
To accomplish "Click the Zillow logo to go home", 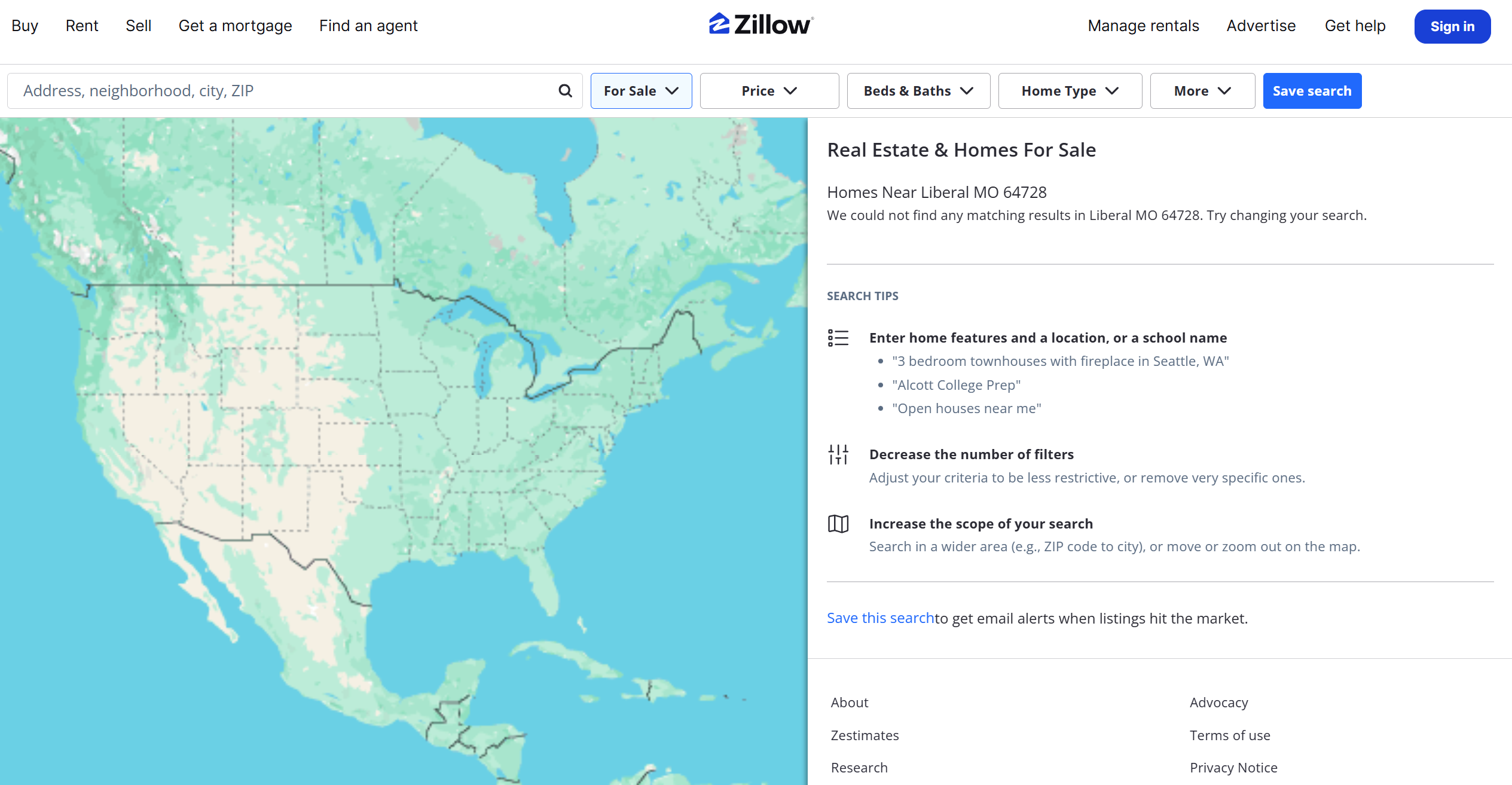I will (760, 25).
